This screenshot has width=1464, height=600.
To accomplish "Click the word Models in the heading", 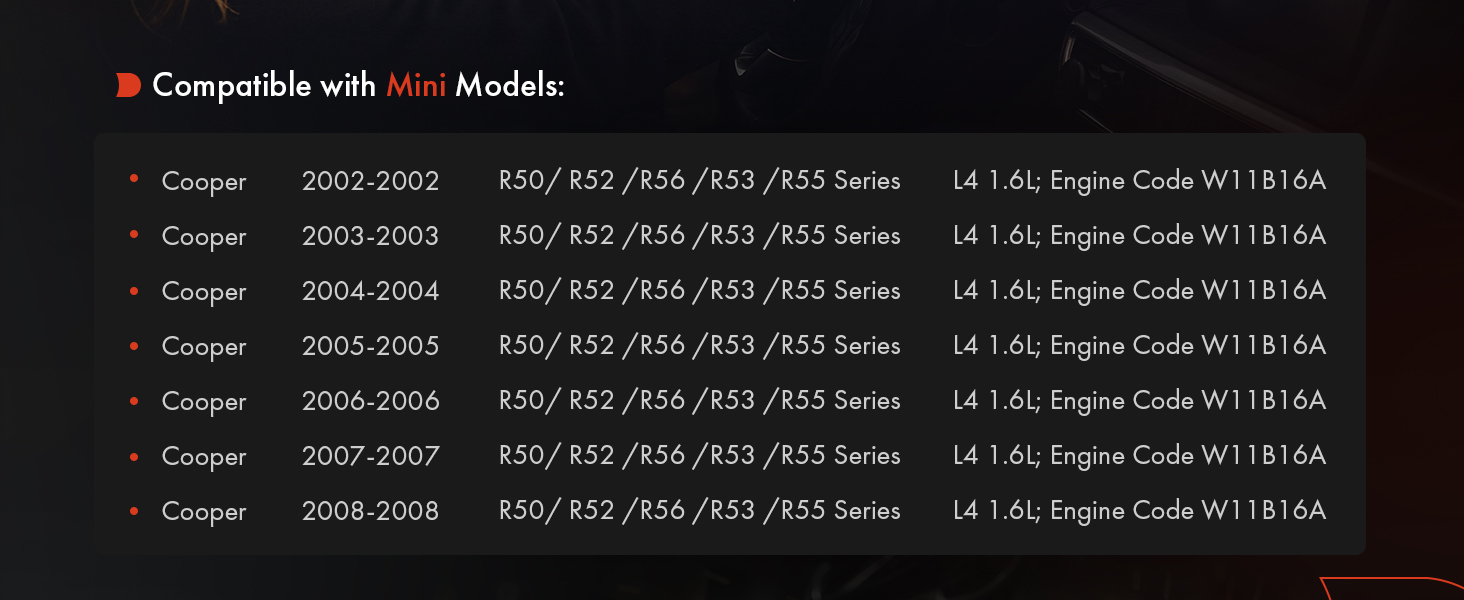I will point(510,86).
